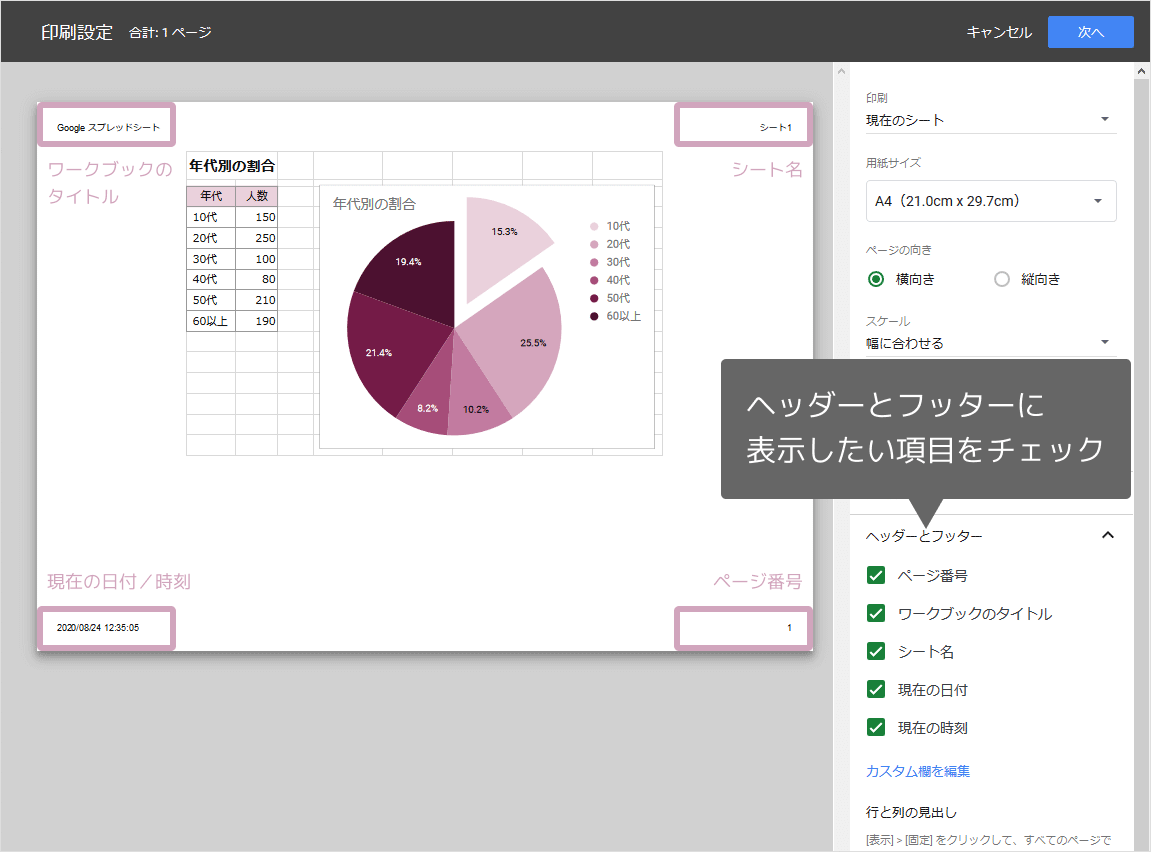The height and width of the screenshot is (852, 1151).
Task: Click the Google スプレッドシート header box
Action: point(107,126)
